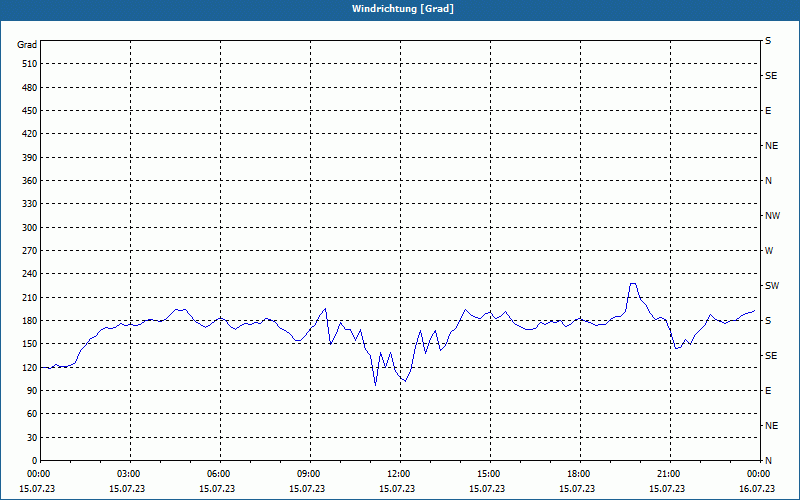Select the 360 degree tick label

pos(30,181)
